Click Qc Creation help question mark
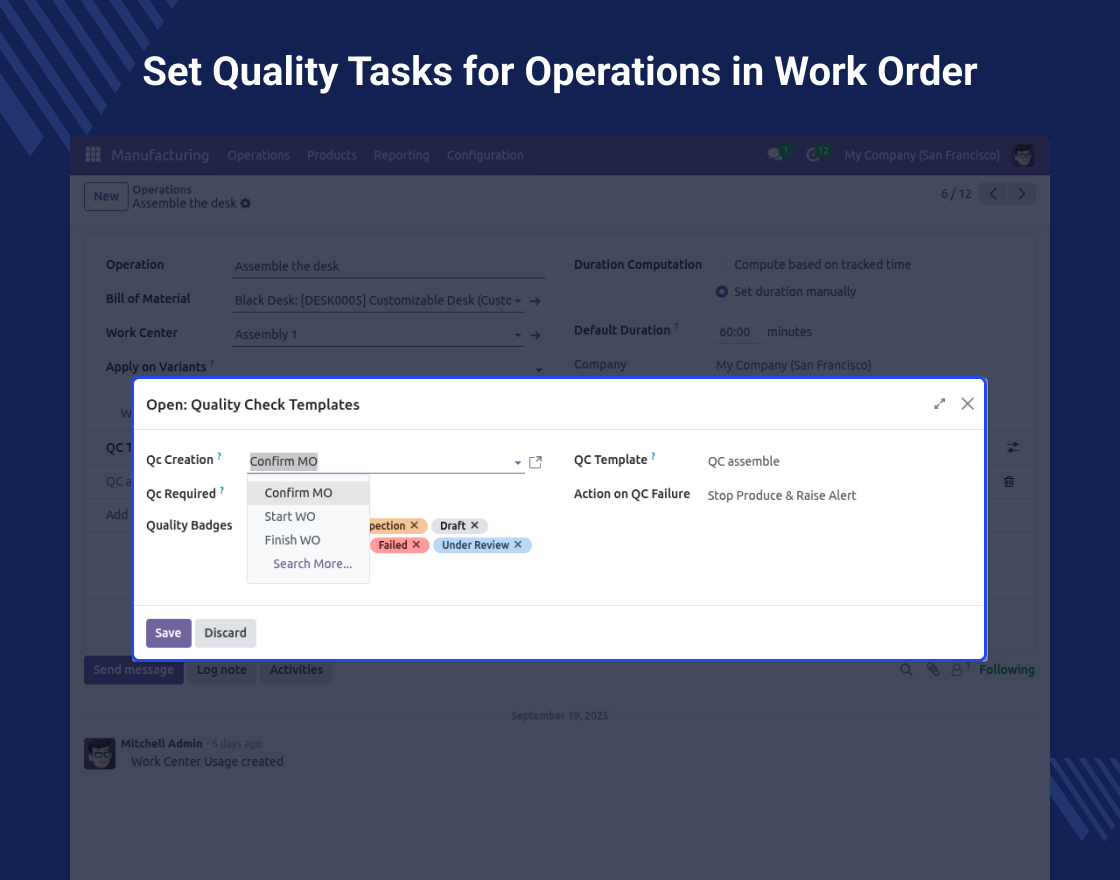The height and width of the screenshot is (880, 1120). tap(219, 456)
